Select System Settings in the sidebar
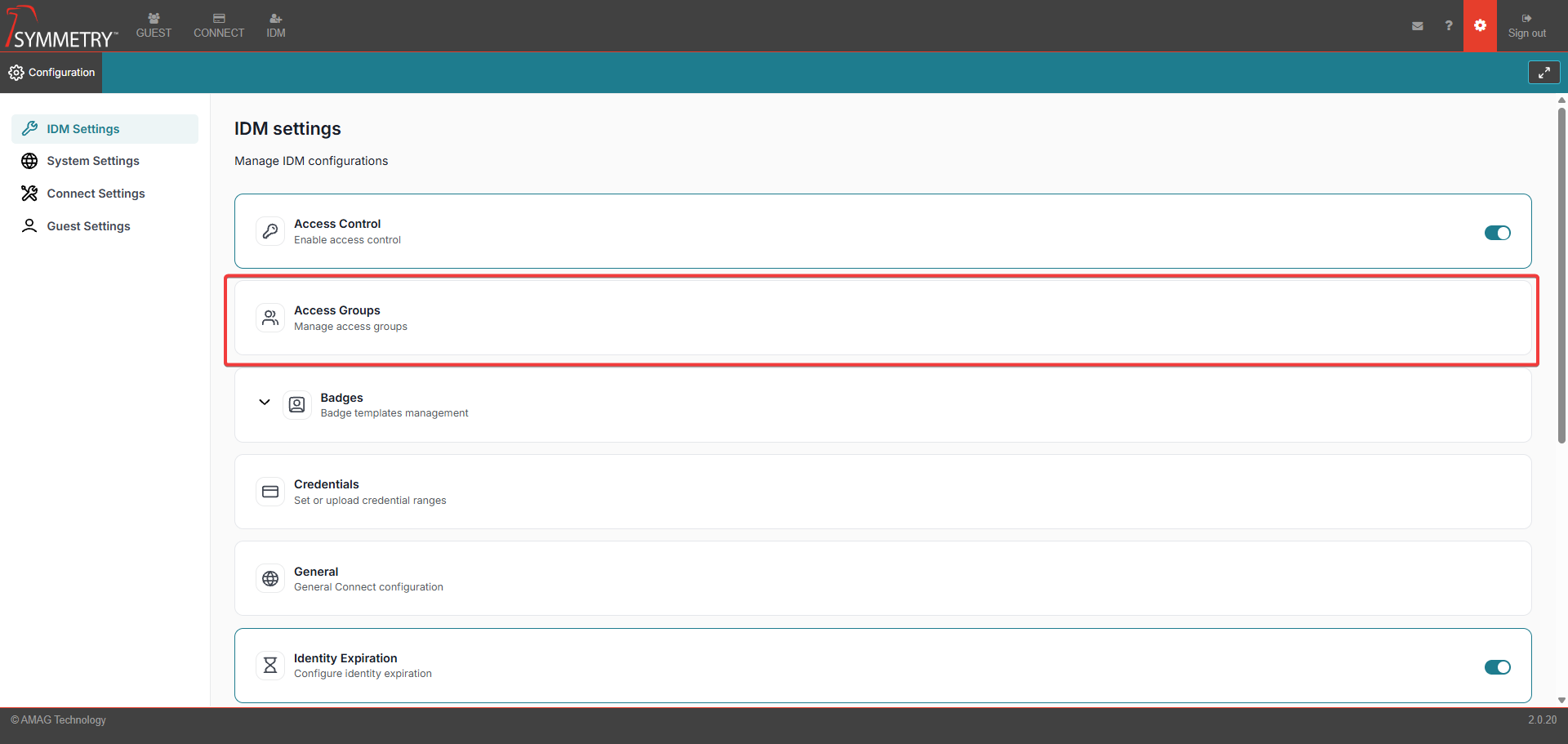1568x744 pixels. (93, 161)
